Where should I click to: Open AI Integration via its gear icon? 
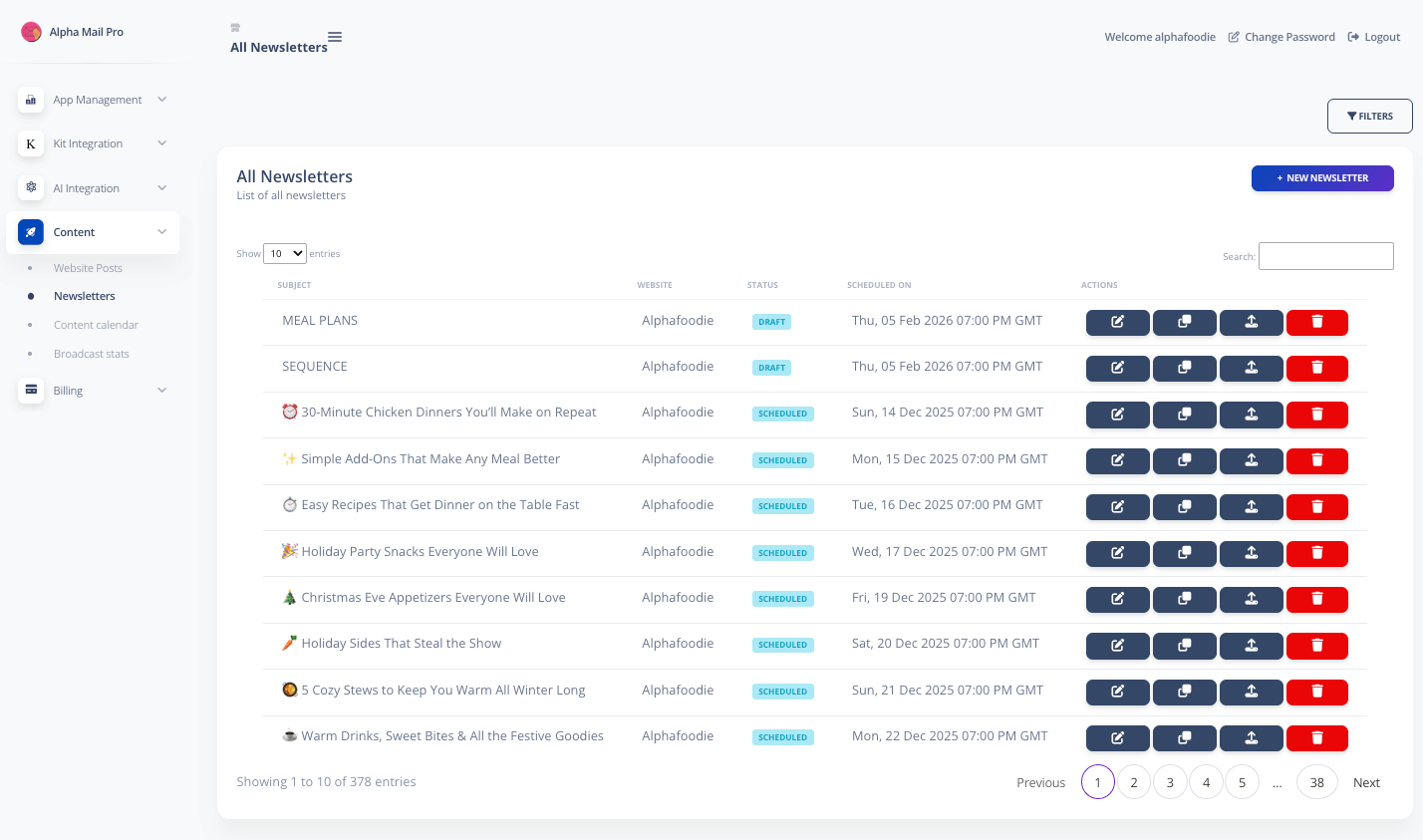(x=30, y=187)
